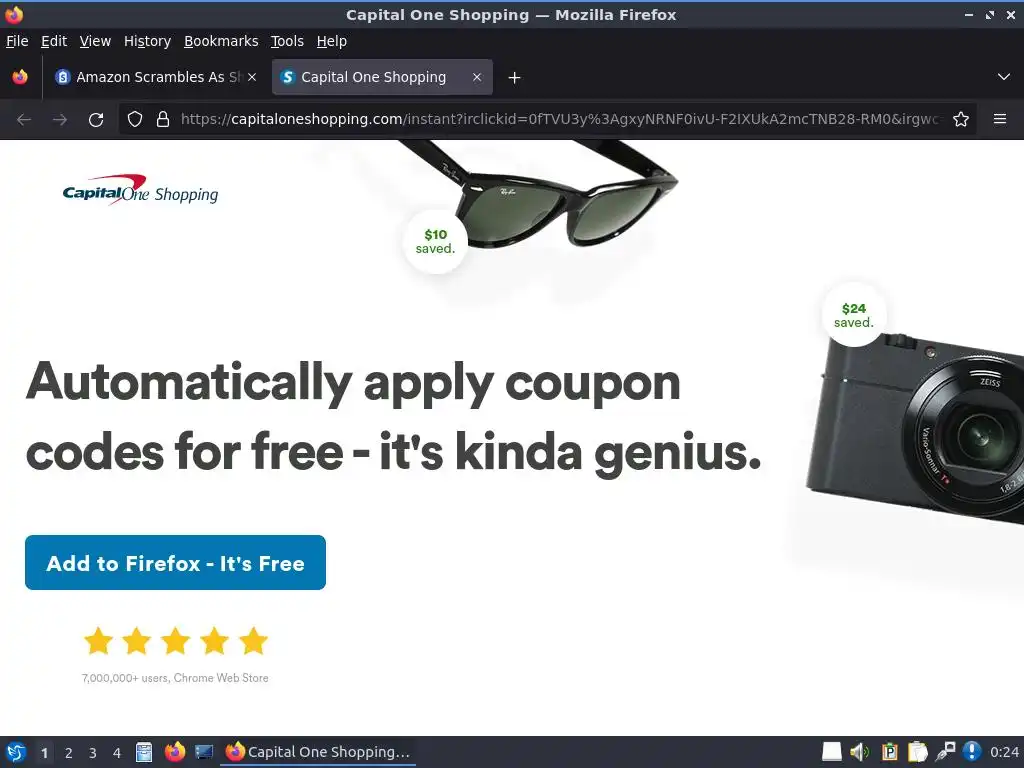The width and height of the screenshot is (1024, 768).
Task: Expand the list all tabs chevron
Action: 1004,77
